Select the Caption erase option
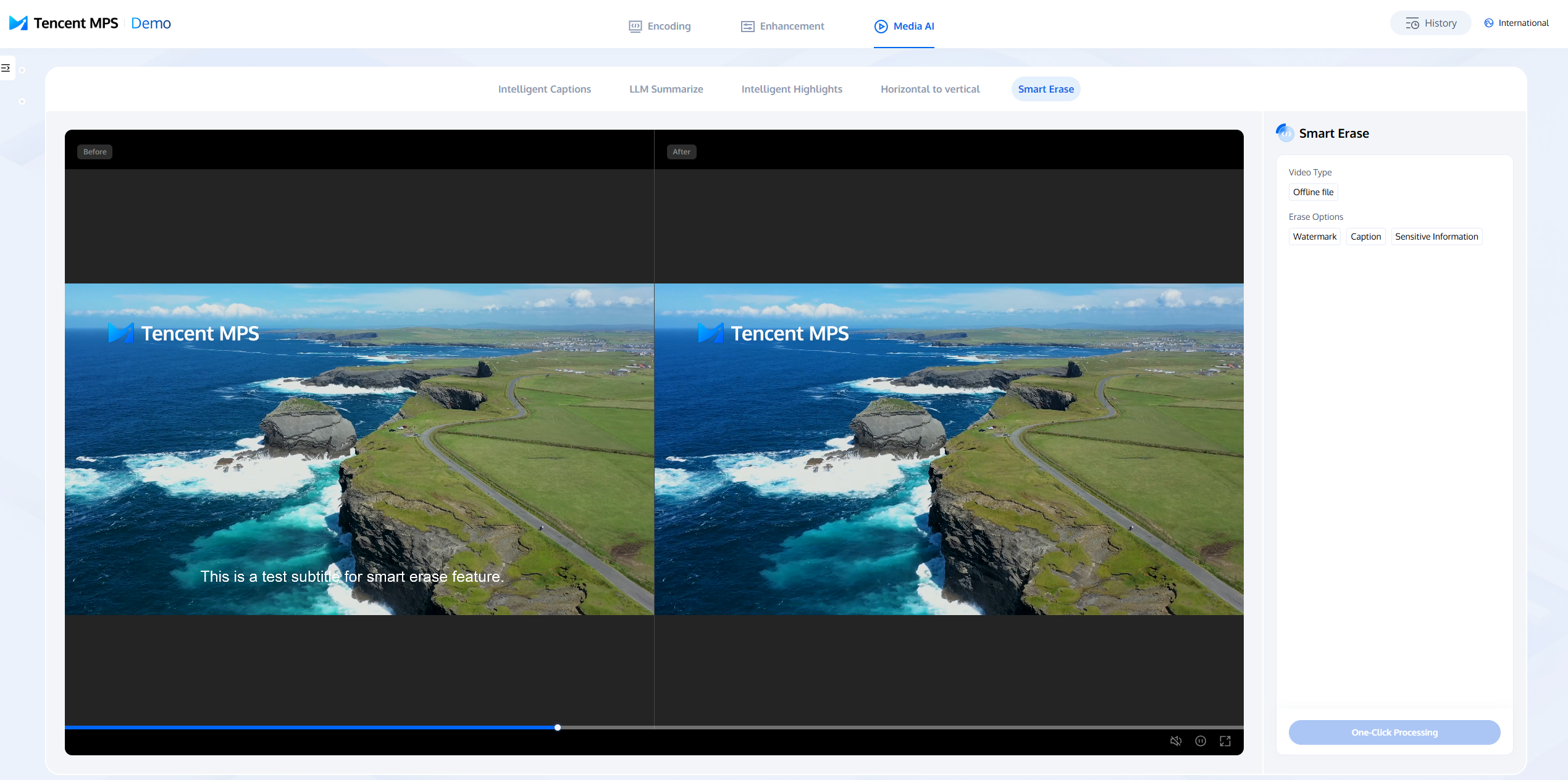This screenshot has width=1568, height=780. [1365, 237]
